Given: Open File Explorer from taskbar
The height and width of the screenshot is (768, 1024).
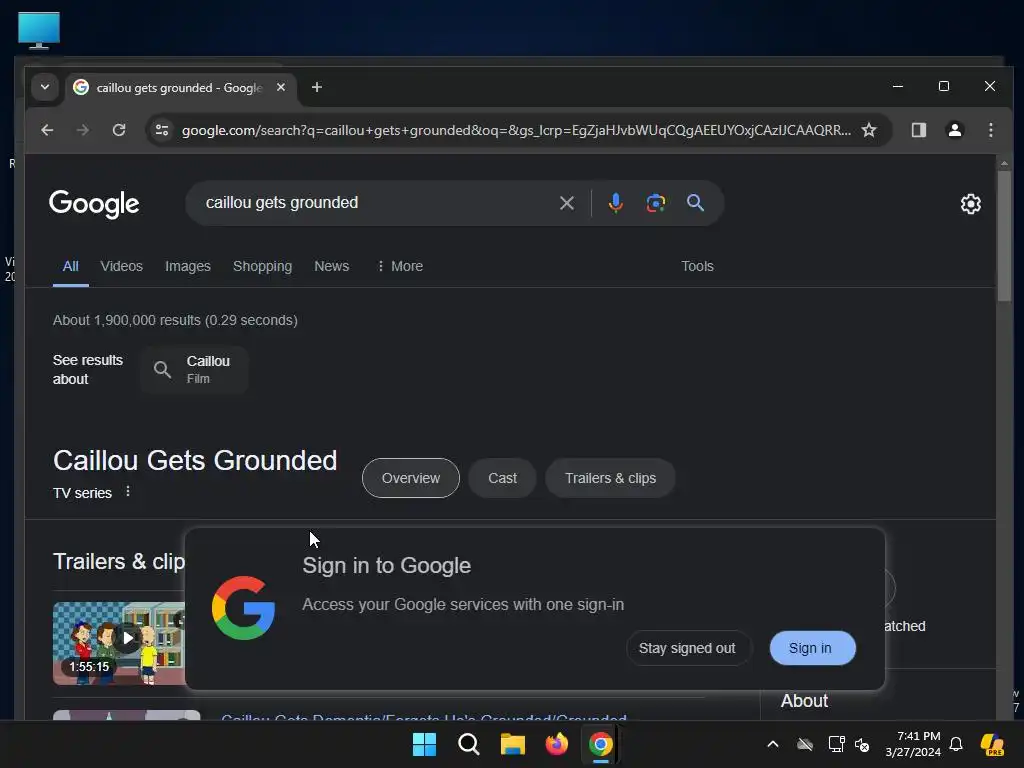Looking at the screenshot, I should pyautogui.click(x=513, y=744).
